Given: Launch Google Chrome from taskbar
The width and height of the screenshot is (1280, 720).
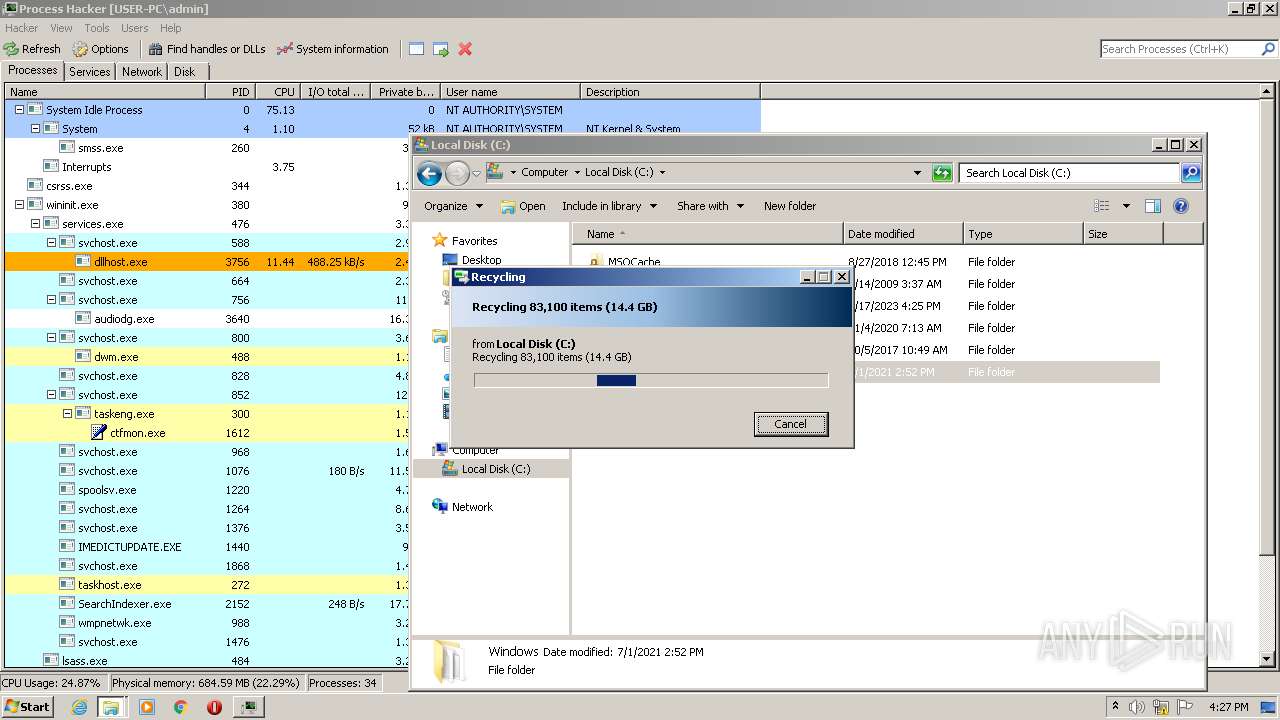Looking at the screenshot, I should click(180, 707).
